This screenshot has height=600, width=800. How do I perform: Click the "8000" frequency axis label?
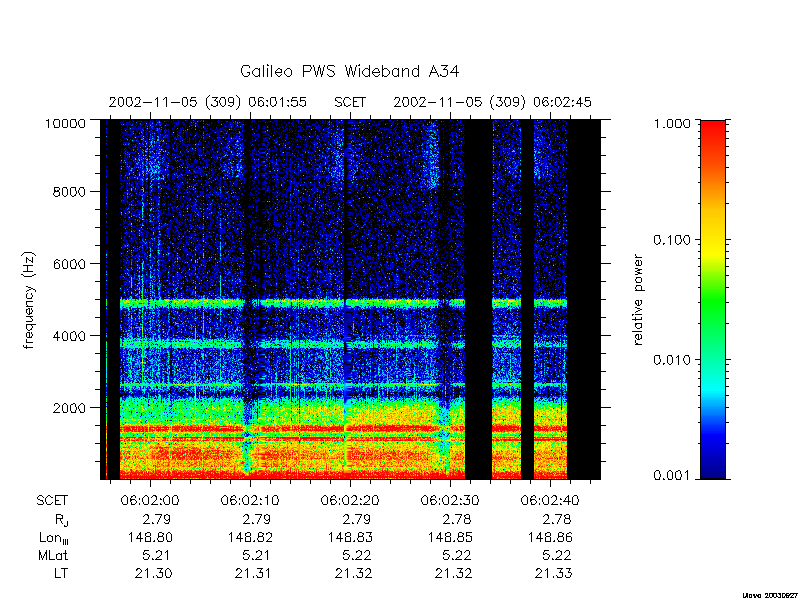(x=69, y=192)
